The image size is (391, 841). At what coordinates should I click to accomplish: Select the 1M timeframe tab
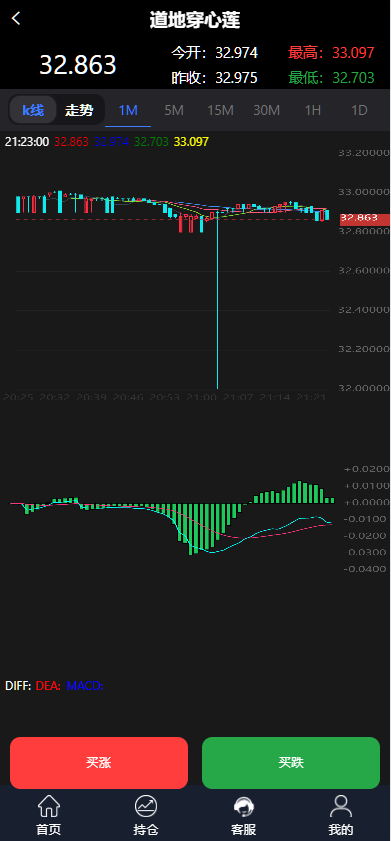click(128, 110)
